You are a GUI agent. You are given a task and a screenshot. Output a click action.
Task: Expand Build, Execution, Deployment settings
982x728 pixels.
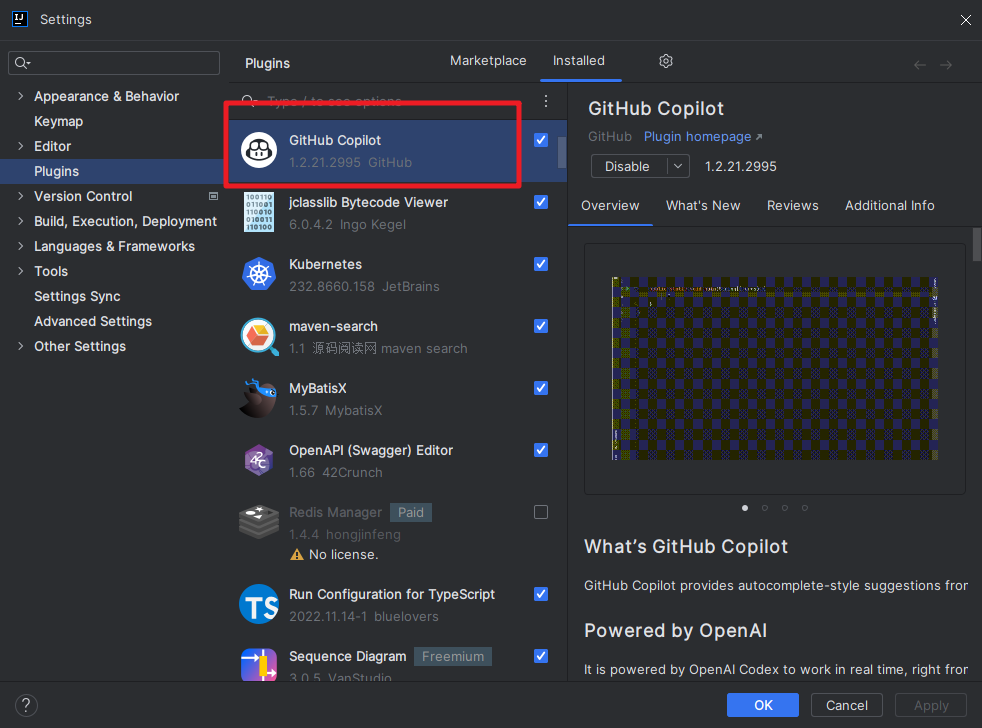21,221
